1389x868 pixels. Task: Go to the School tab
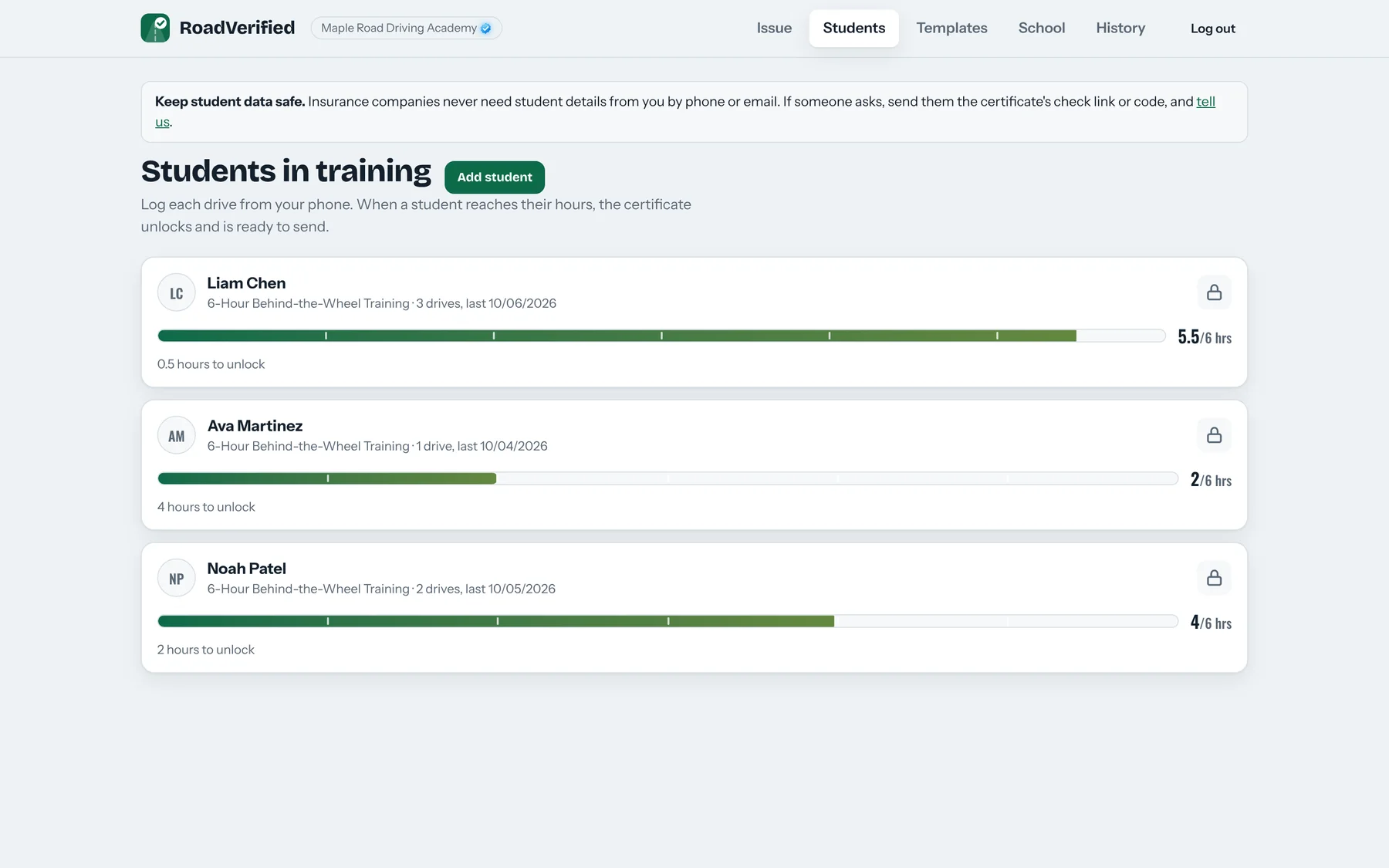pos(1041,28)
